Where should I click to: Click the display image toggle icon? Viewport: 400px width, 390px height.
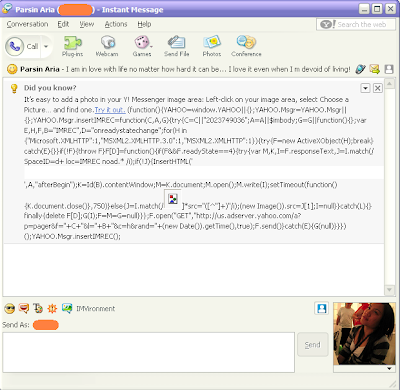(322, 309)
